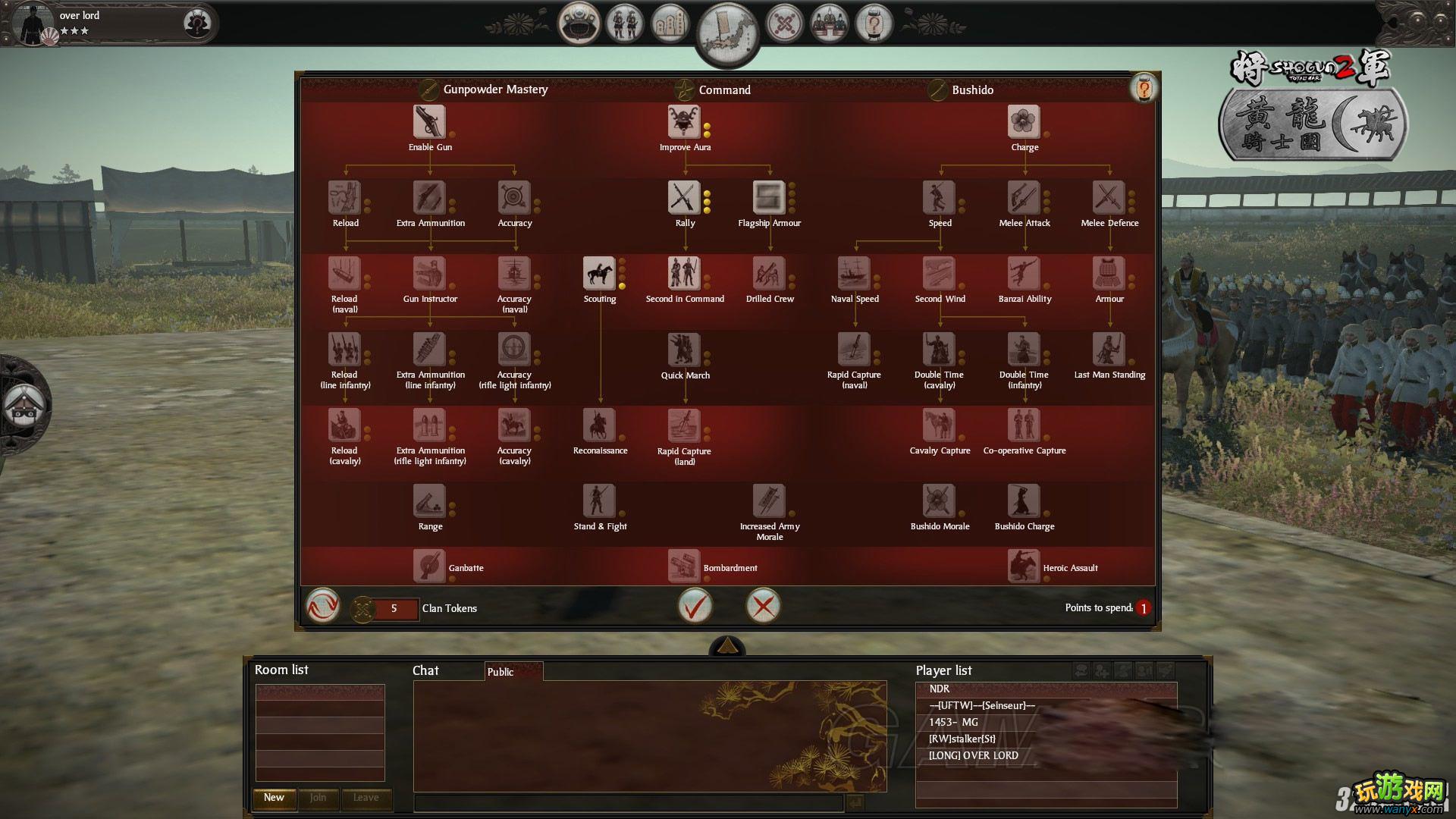The image size is (1456, 819).
Task: Select the Rally skill icon
Action: [684, 197]
